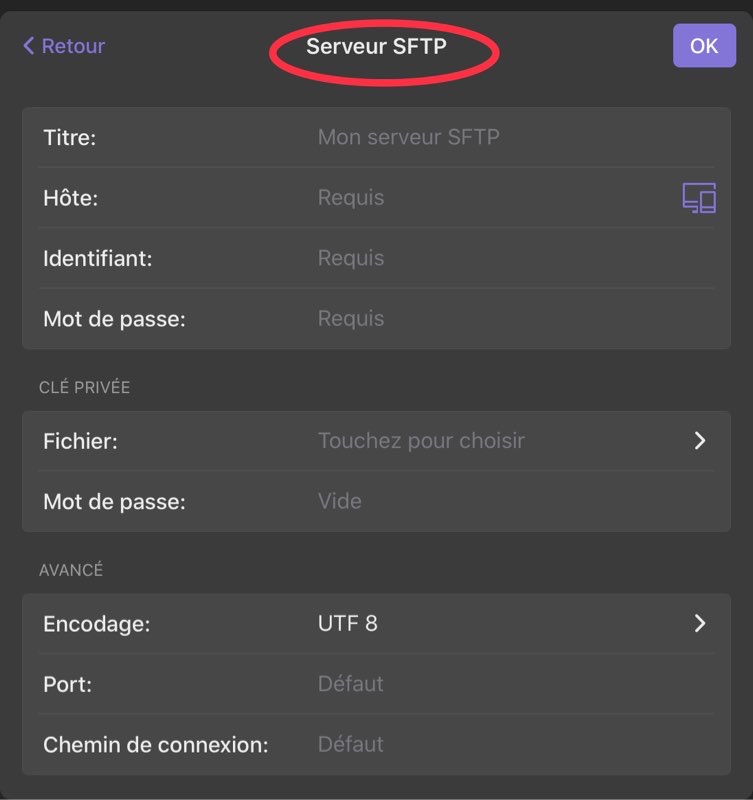
Task: Tap the 'Hôte:' row label
Action: click(x=71, y=198)
